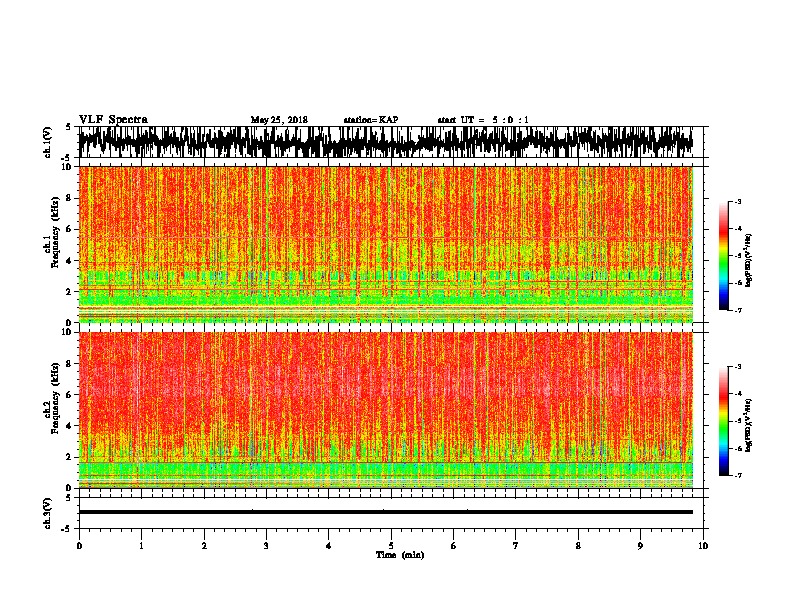Click the "2" time axis tick label

204,546
